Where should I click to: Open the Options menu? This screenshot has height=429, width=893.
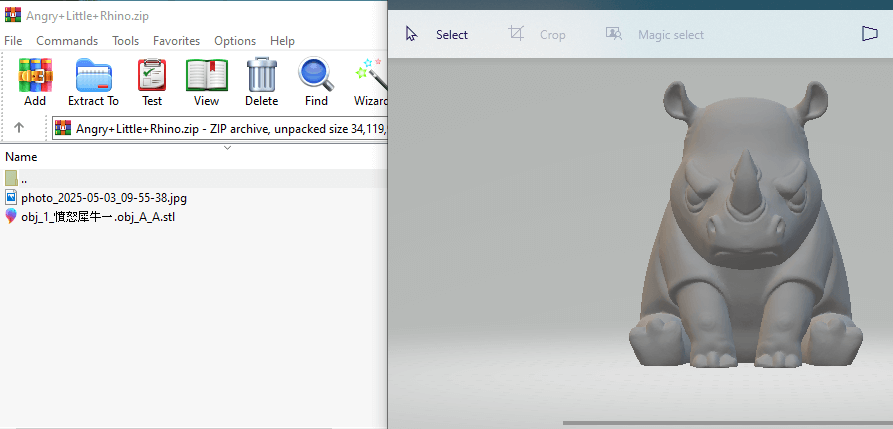[235, 41]
